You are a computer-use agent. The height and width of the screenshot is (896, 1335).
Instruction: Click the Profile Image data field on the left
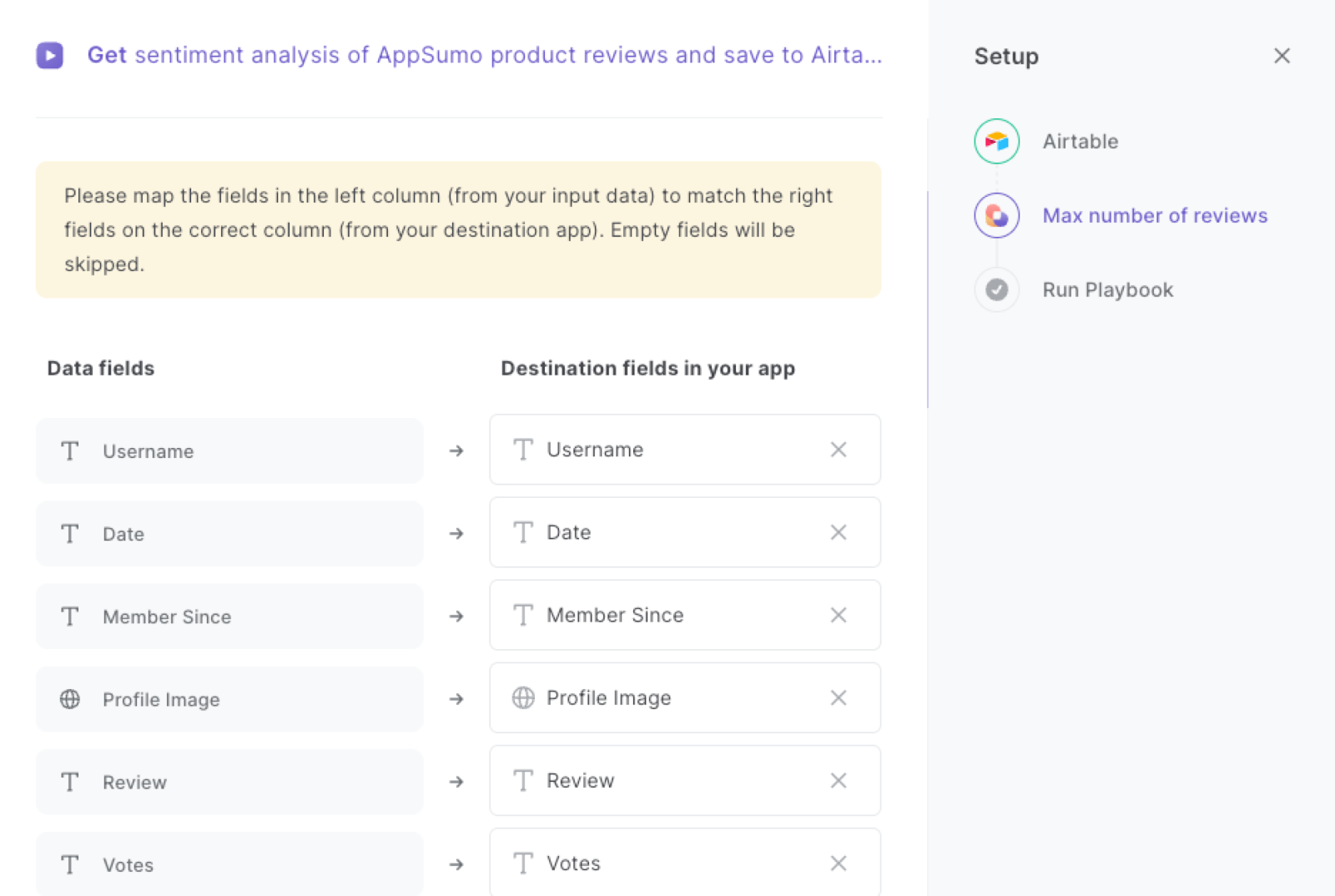click(229, 698)
